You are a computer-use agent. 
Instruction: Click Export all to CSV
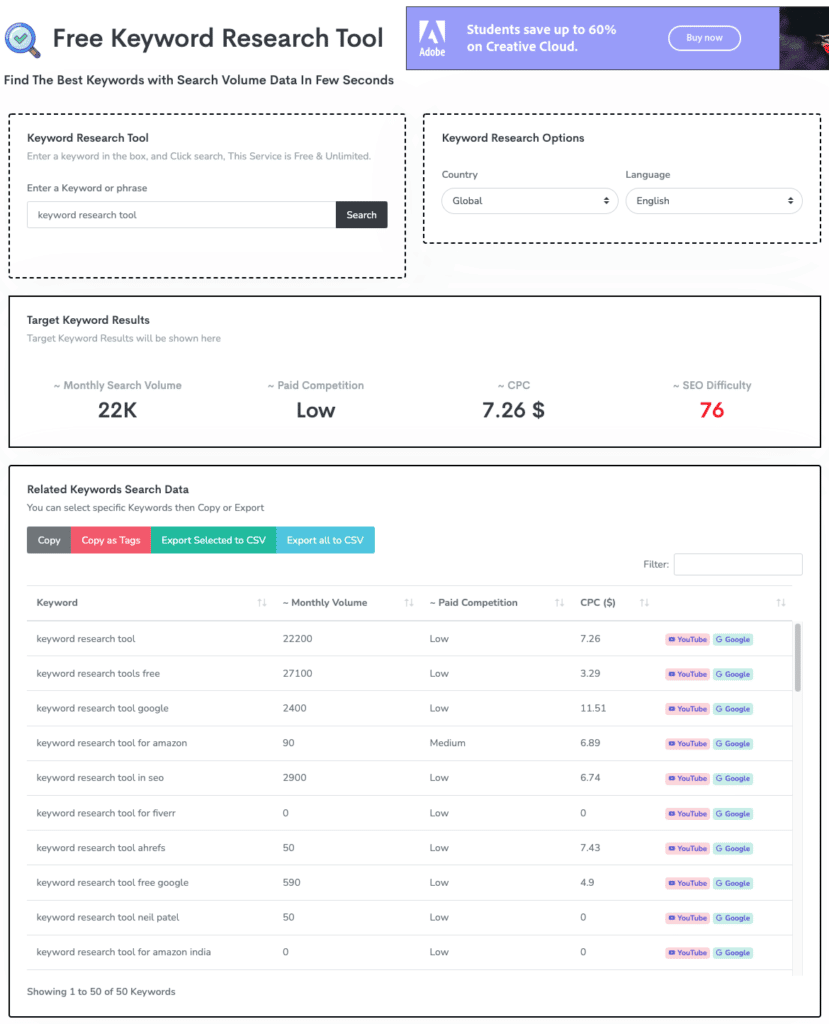(x=325, y=540)
